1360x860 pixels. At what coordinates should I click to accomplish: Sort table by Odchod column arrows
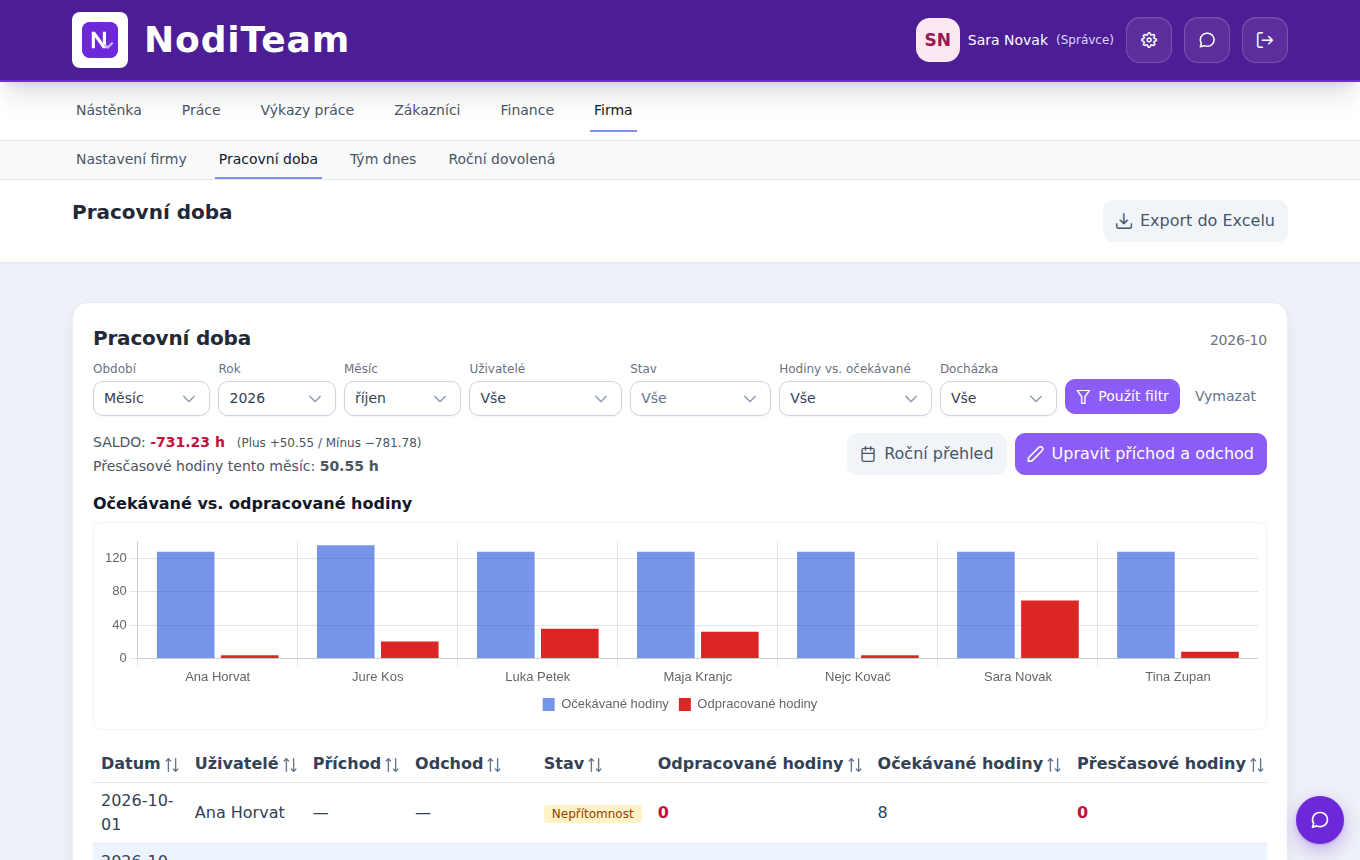click(x=493, y=764)
